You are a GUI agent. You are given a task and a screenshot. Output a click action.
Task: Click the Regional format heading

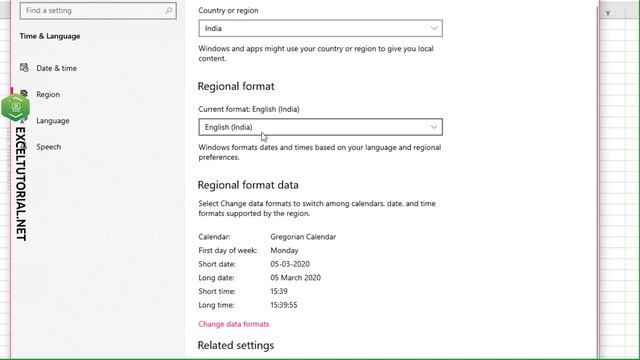[236, 86]
